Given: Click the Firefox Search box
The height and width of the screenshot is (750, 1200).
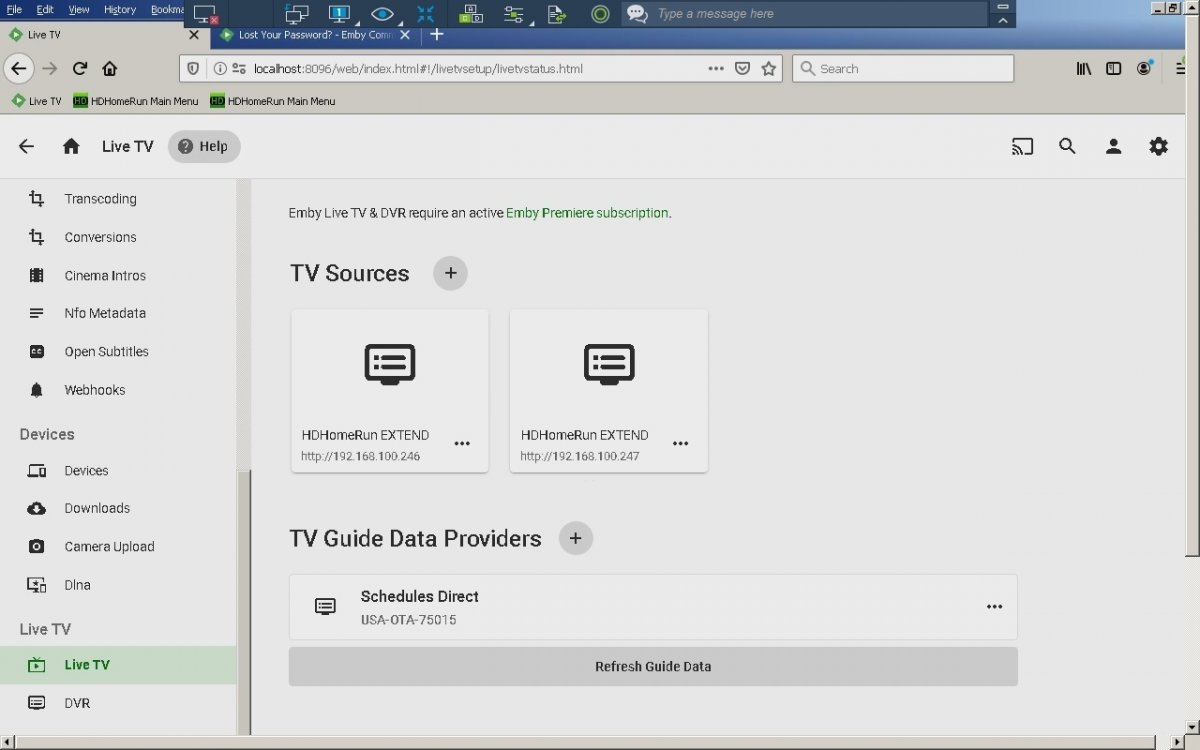Looking at the screenshot, I should pyautogui.click(x=903, y=69).
